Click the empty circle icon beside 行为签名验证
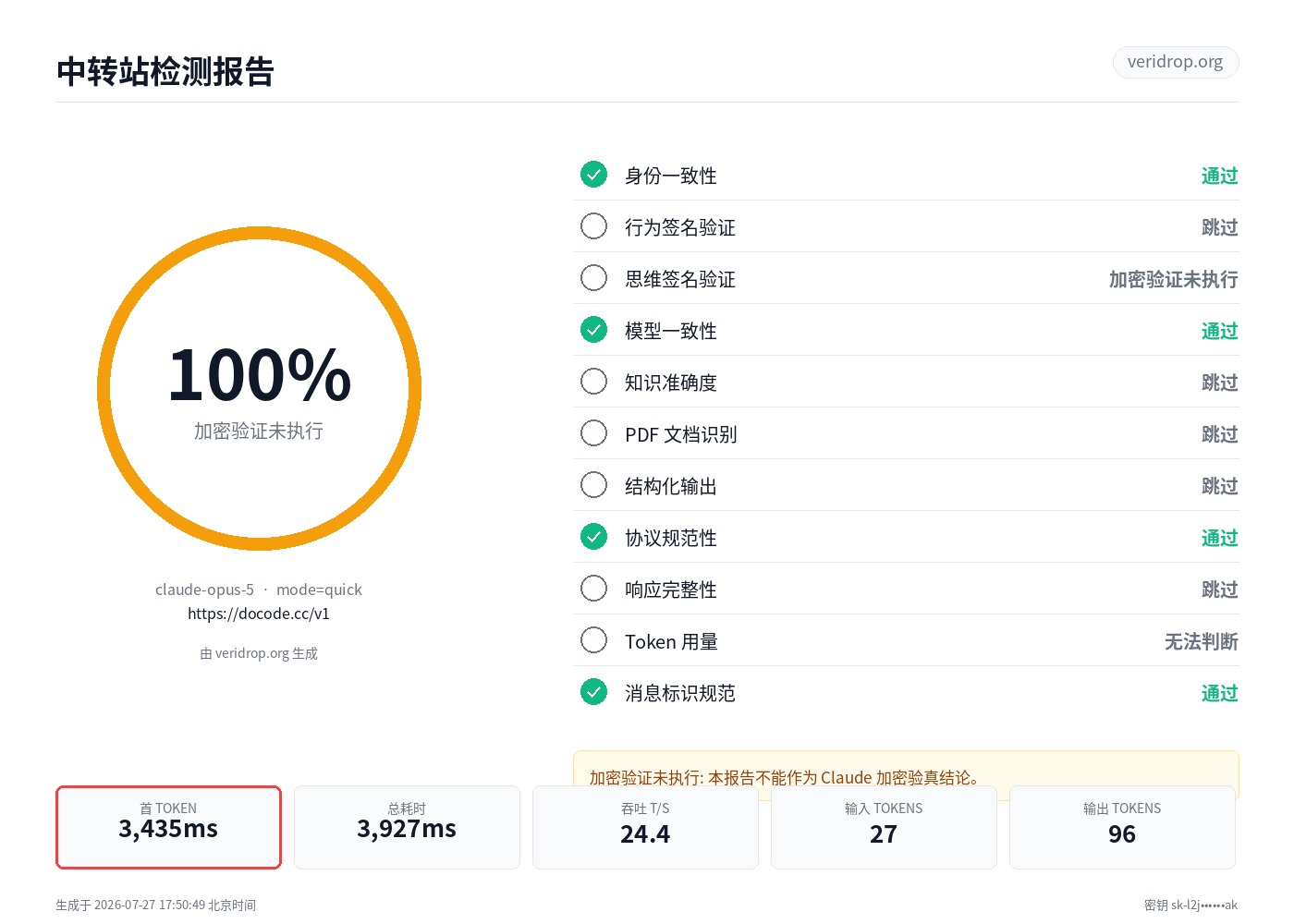The height and width of the screenshot is (924, 1294). tap(593, 226)
